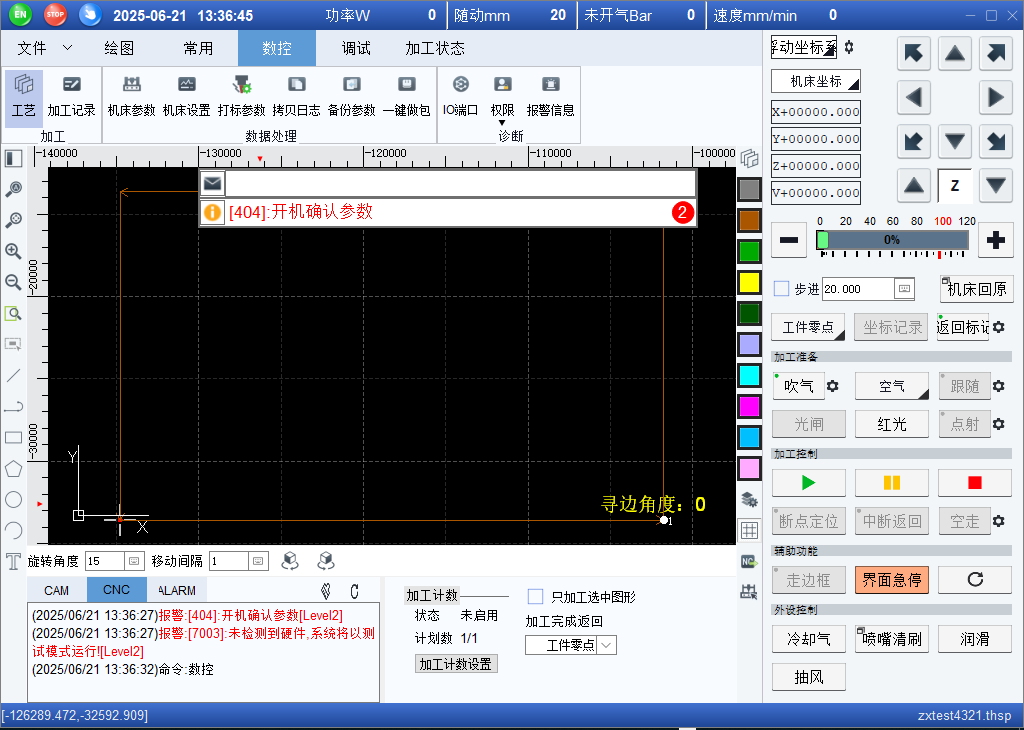Viewport: 1024px width, 730px height.
Task: Click the 备份参数 backup parameters icon
Action: (351, 95)
